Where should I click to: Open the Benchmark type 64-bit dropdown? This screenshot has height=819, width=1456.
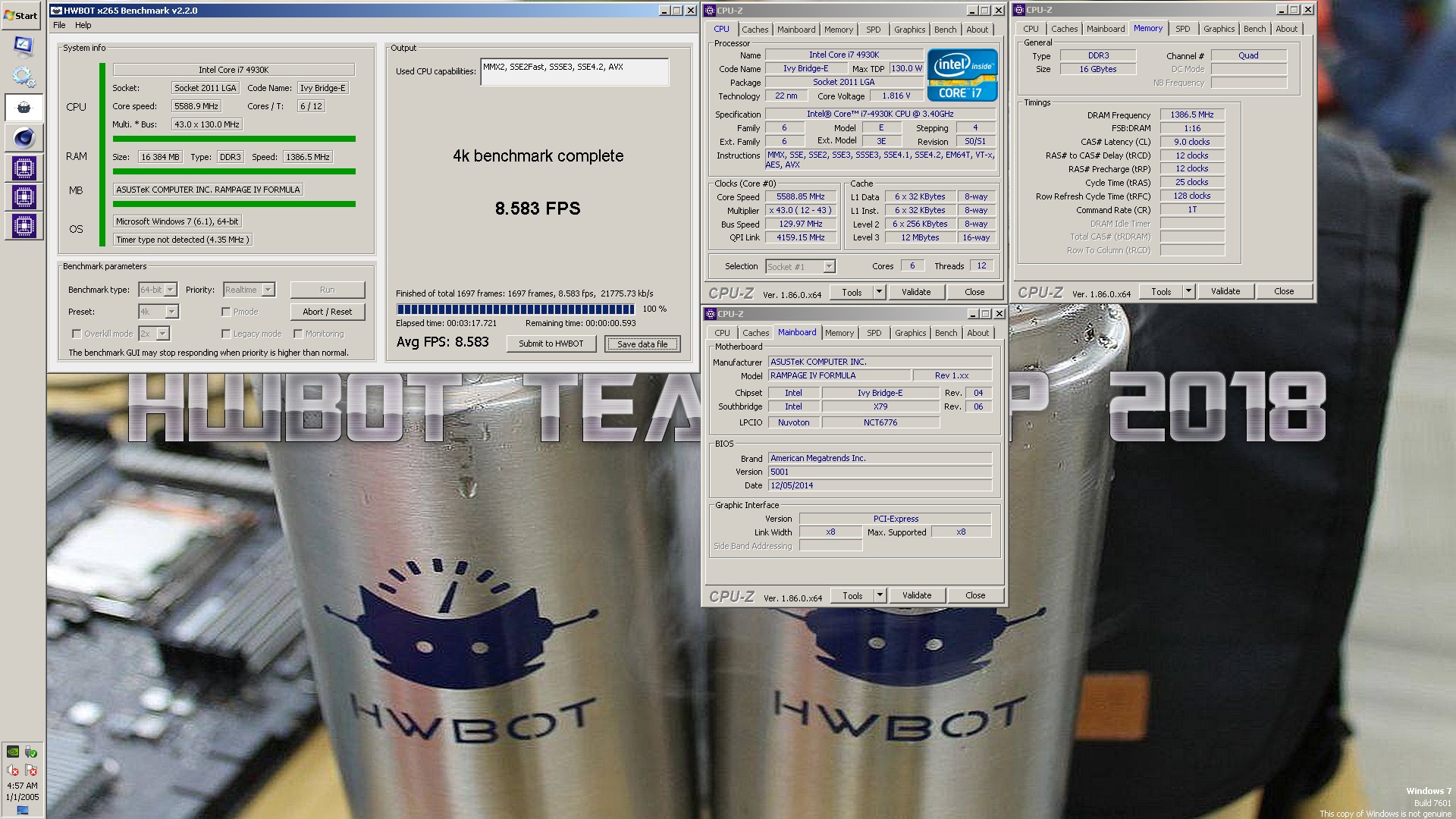[x=171, y=290]
